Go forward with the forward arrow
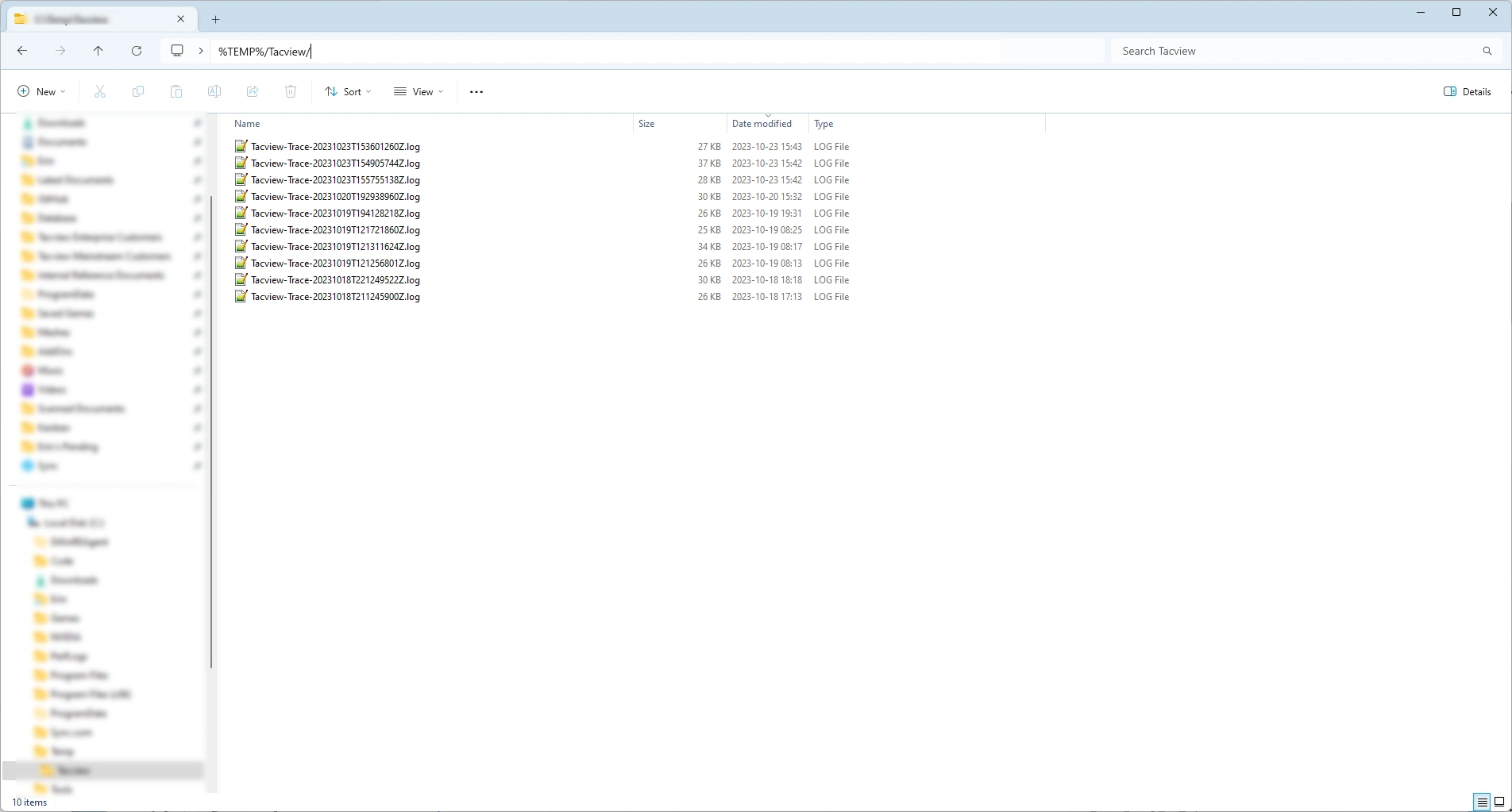Screen dimensions: 1512x812 point(60,51)
